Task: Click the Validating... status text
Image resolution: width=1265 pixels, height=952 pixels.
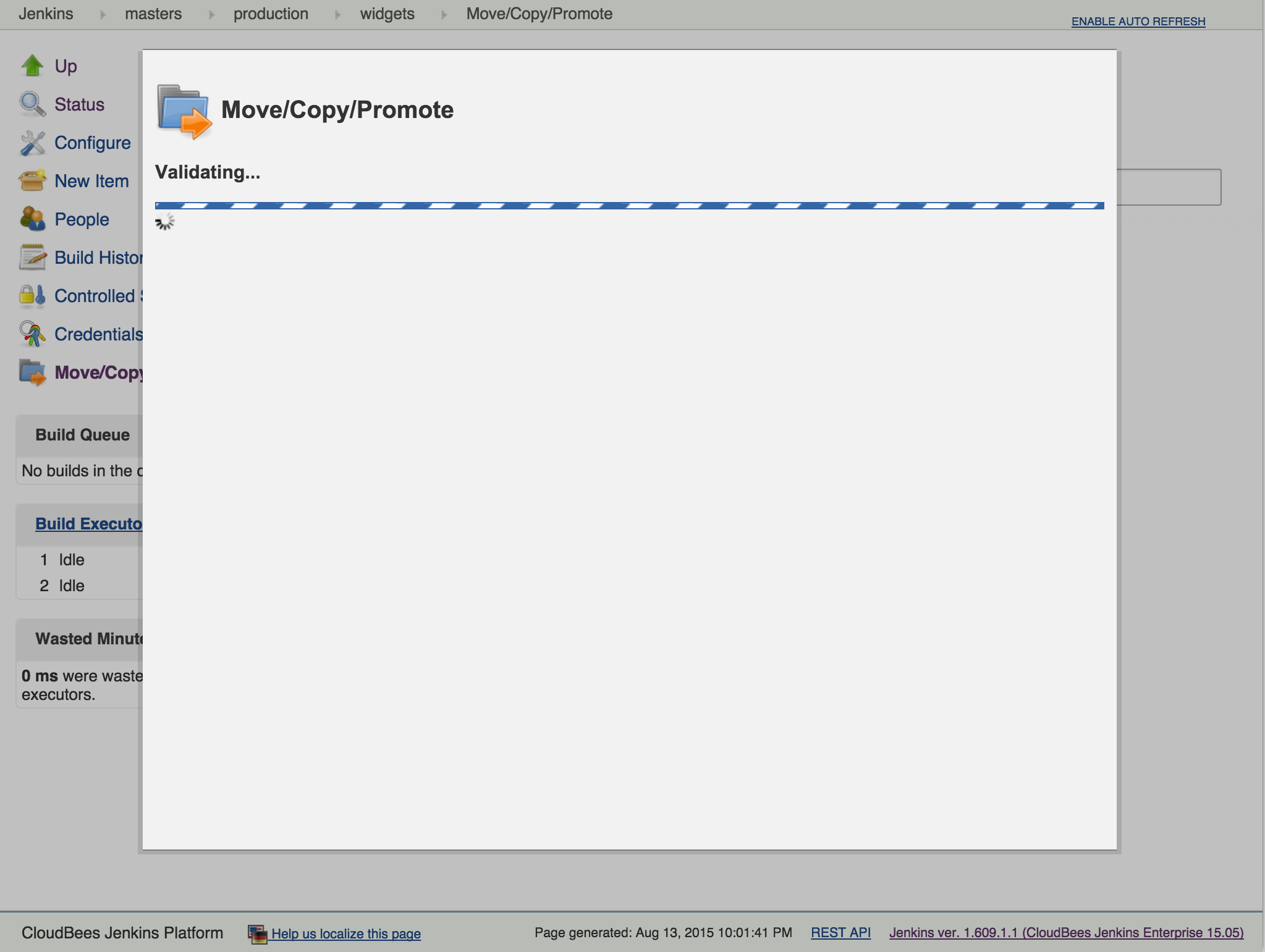Action: coord(208,172)
